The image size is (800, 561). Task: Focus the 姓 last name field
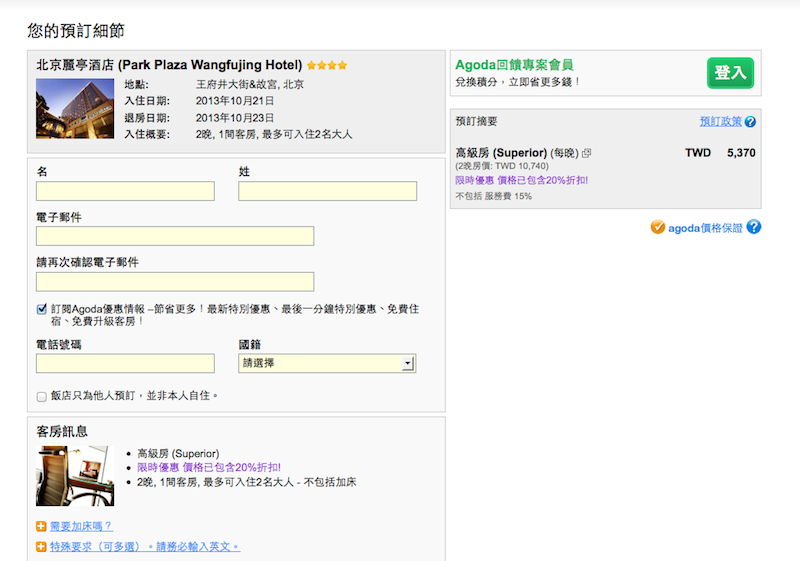327,191
